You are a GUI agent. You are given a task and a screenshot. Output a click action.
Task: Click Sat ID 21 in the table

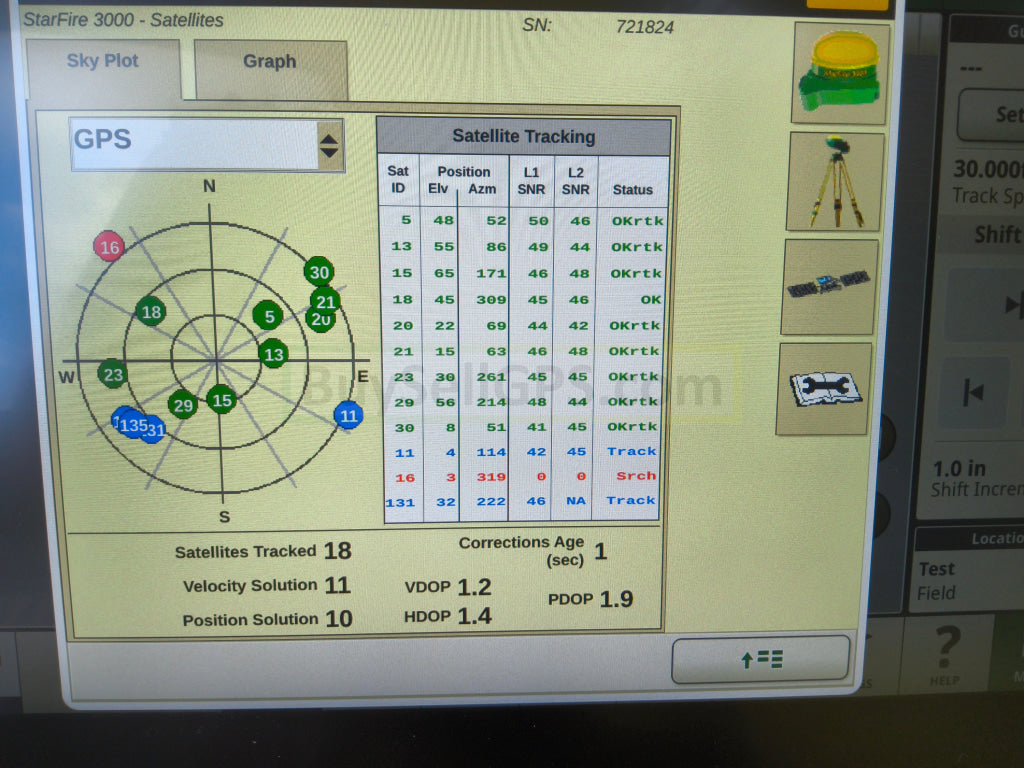tap(403, 351)
